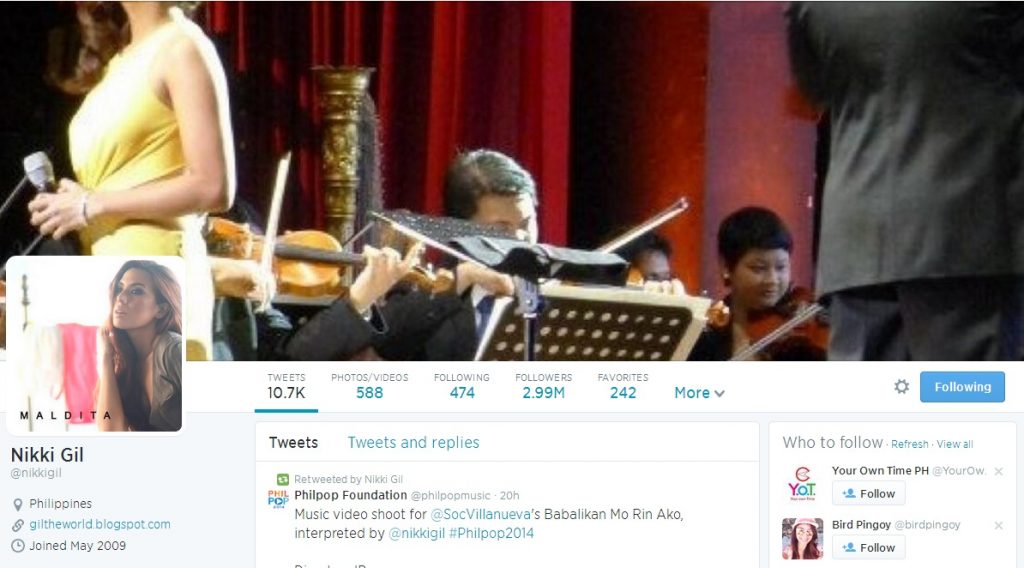Click the Your Own Time PH logo
This screenshot has height=568, width=1024.
[x=803, y=484]
